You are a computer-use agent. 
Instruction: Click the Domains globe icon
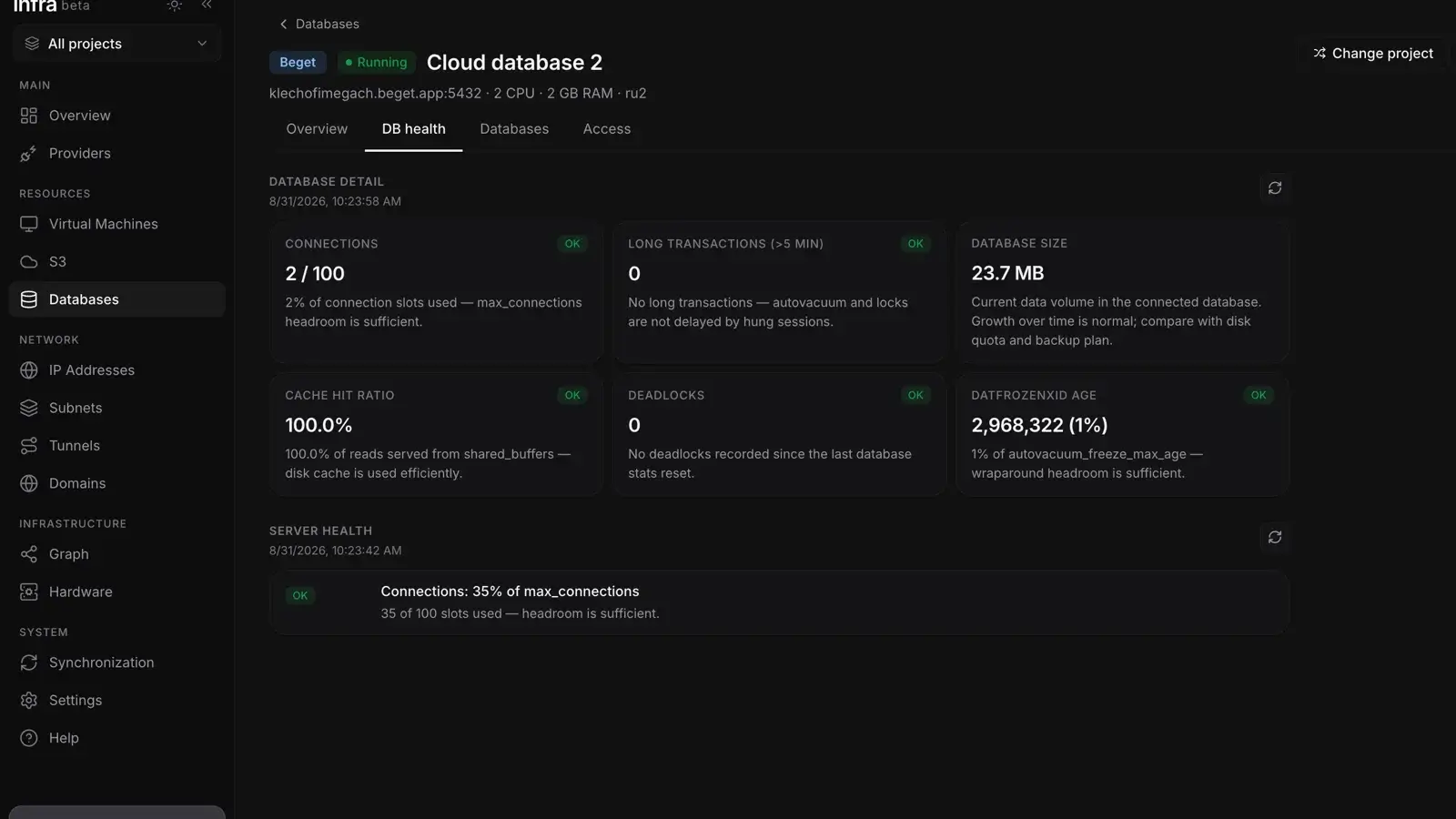coord(29,483)
